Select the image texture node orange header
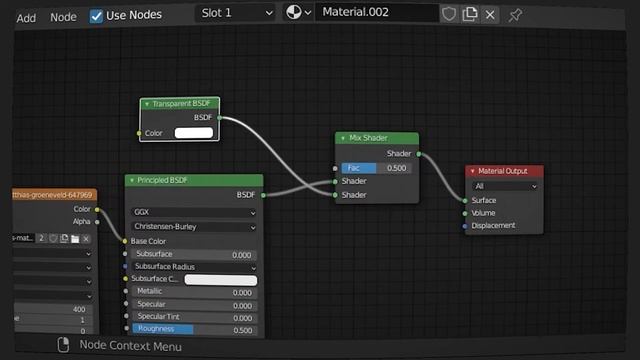Image resolution: width=640 pixels, height=360 pixels. coord(54,195)
